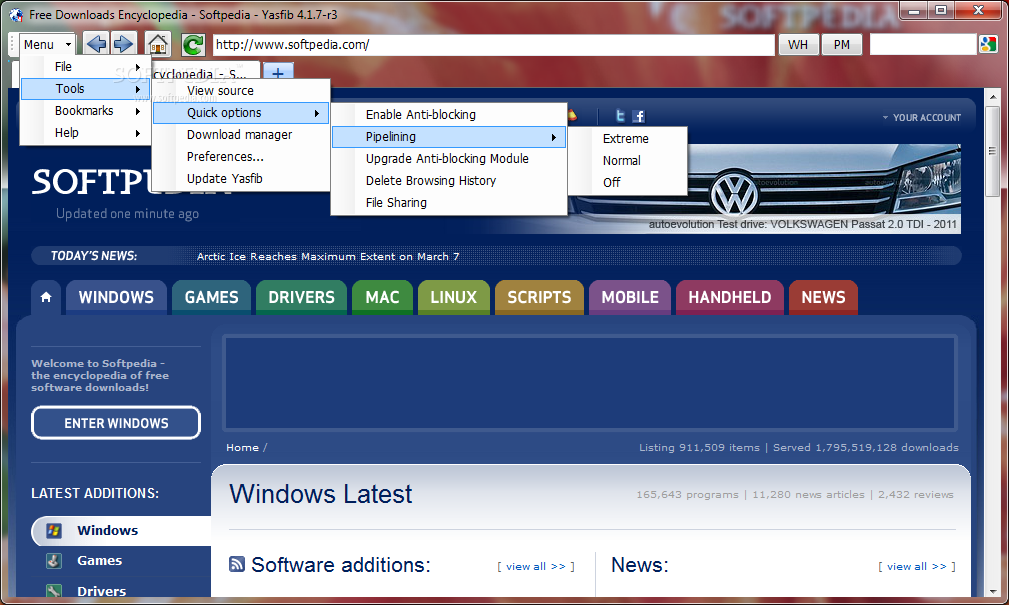Select Games in Latest Additions list
1009x605 pixels.
tap(121, 561)
